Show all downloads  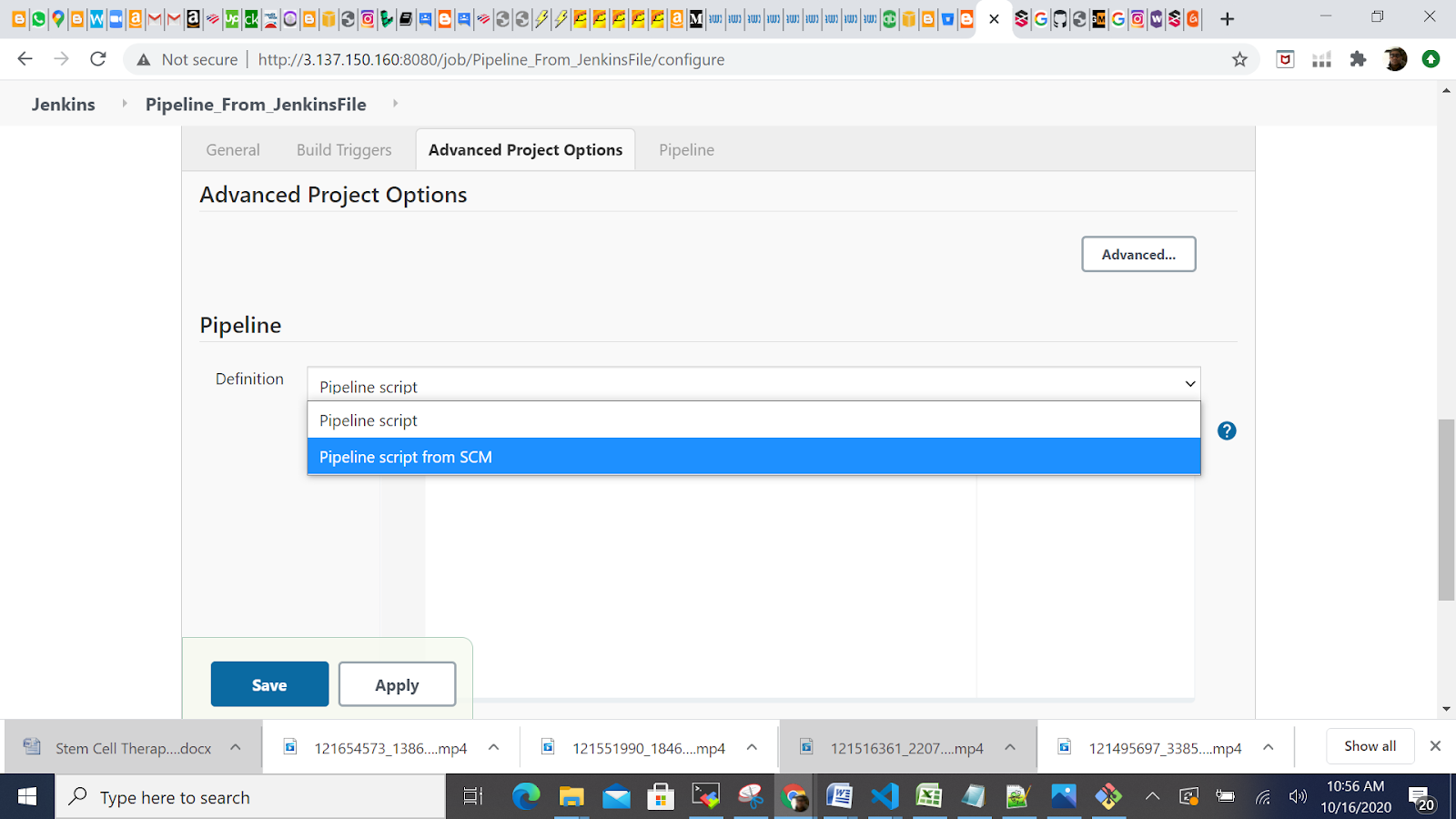click(x=1370, y=746)
